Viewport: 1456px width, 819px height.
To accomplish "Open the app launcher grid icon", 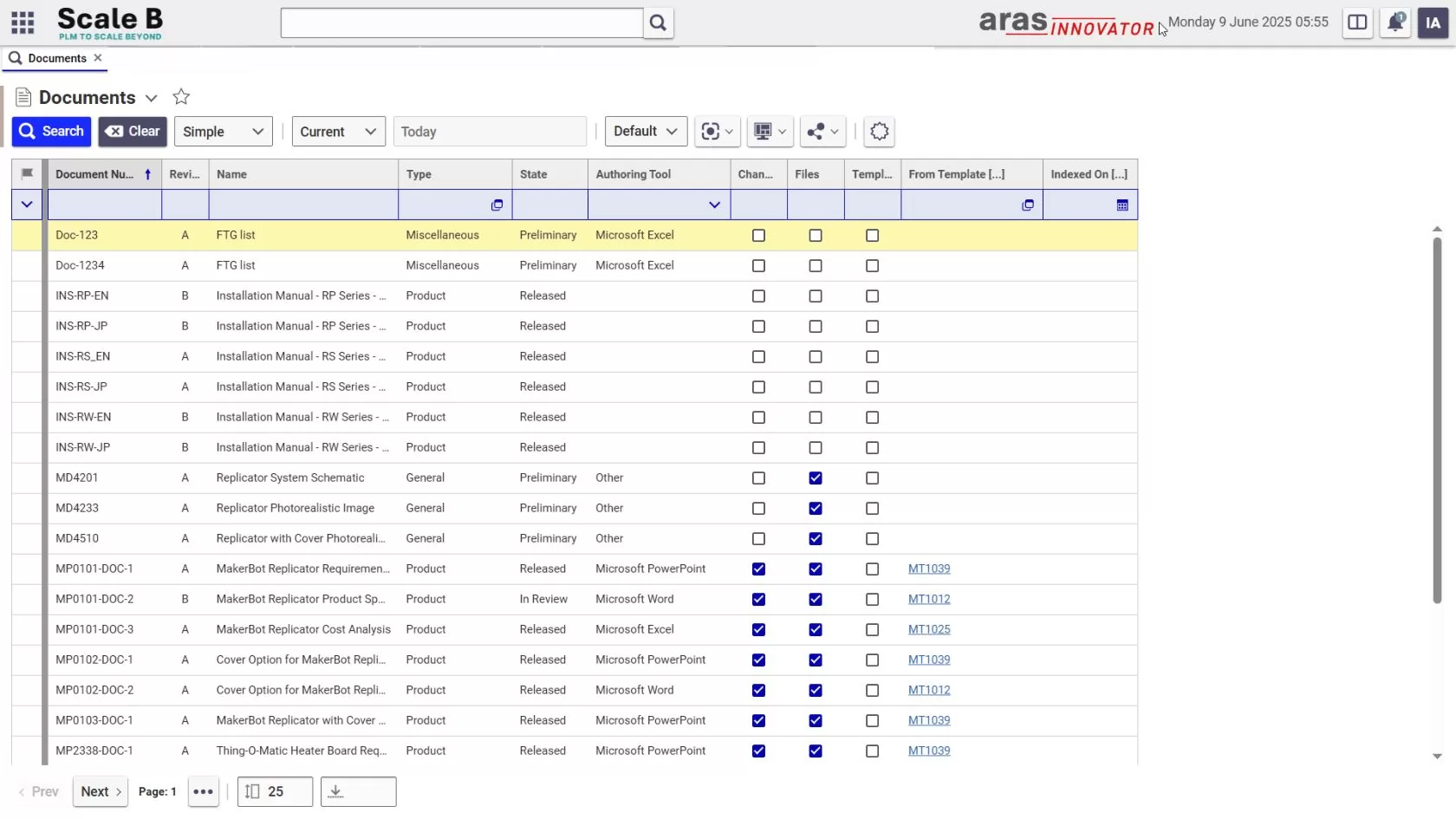I will [x=23, y=23].
